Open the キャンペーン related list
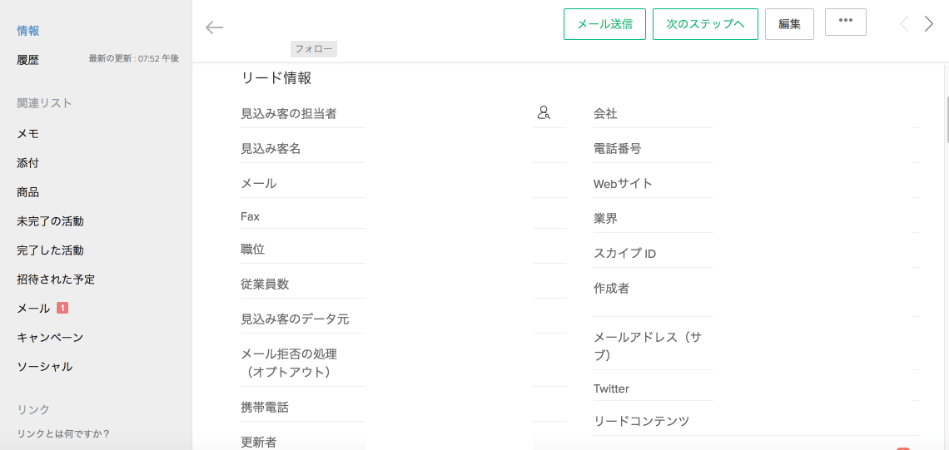949x450 pixels. 50,337
